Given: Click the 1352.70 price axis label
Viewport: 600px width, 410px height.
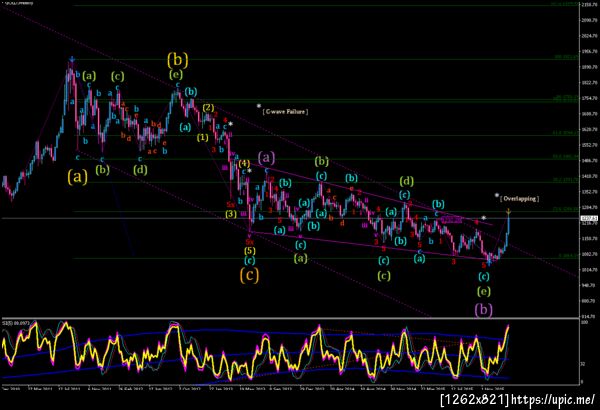Looking at the screenshot, I should (x=587, y=192).
